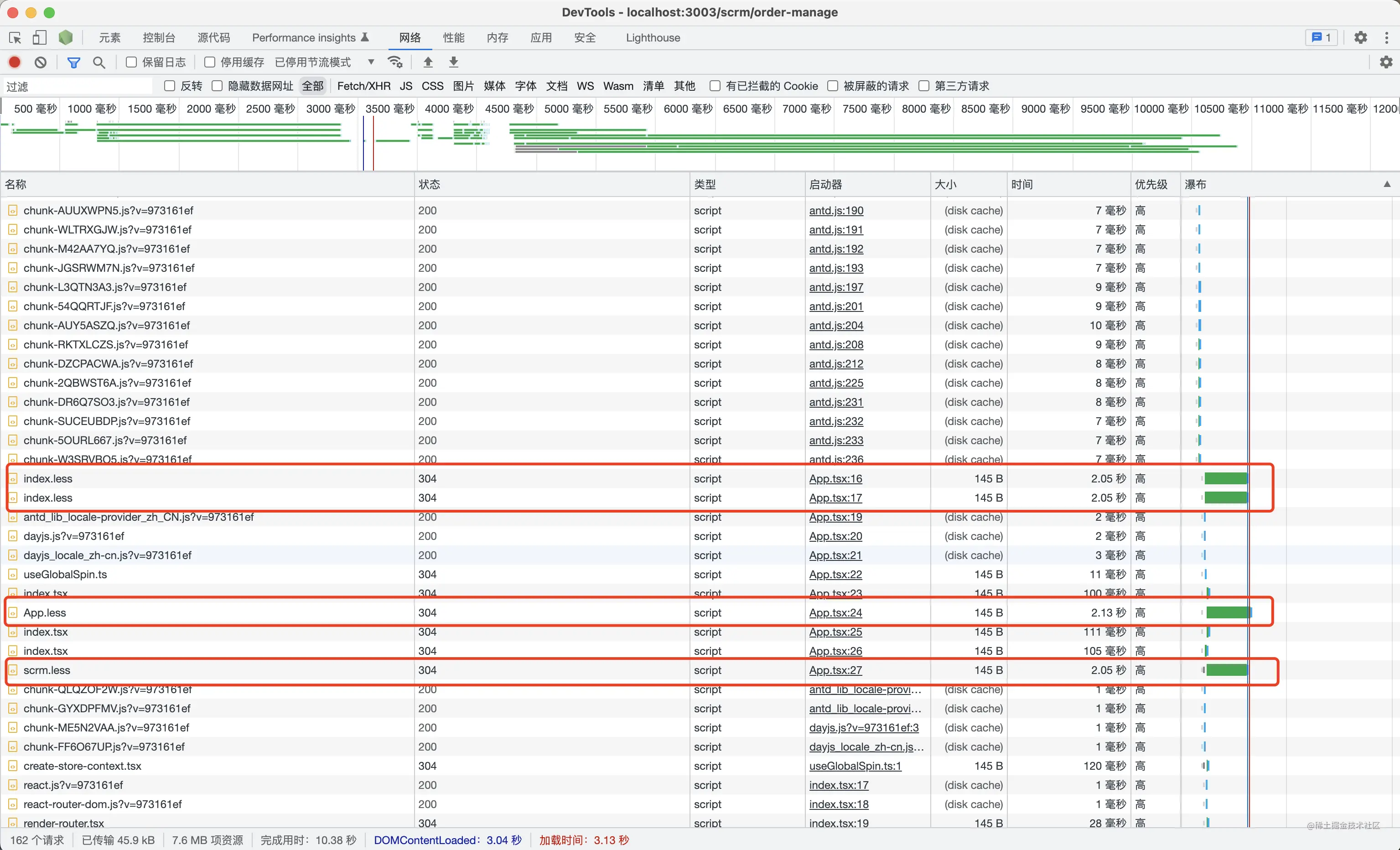Select the inspect element picker icon
1400x850 pixels.
[x=16, y=37]
